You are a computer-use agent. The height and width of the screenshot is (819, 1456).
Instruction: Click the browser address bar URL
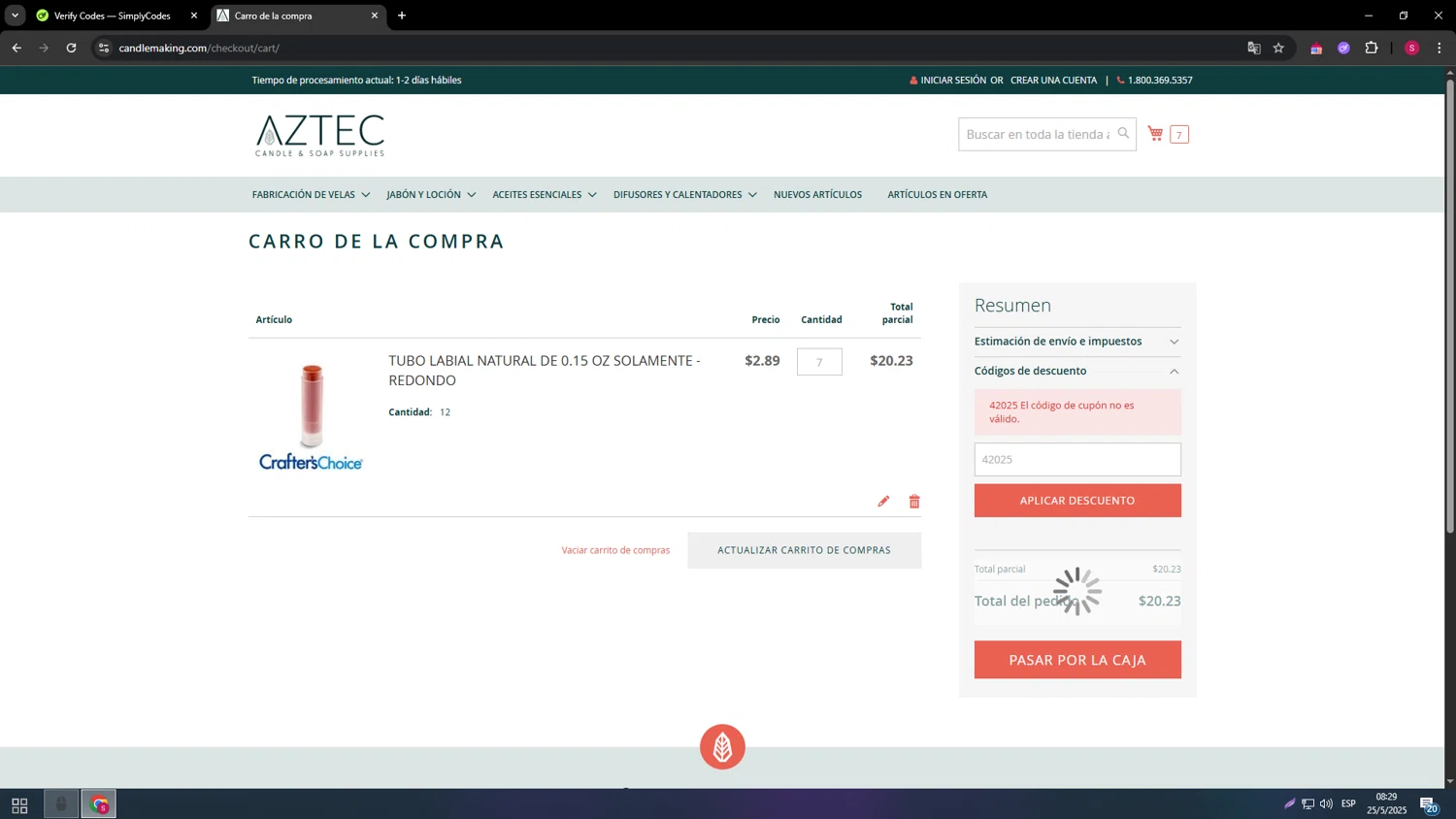199,48
